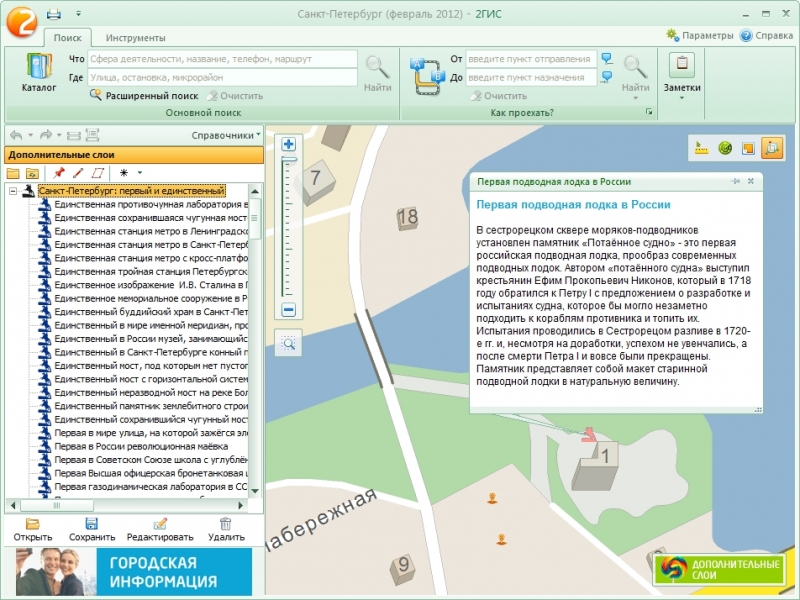Click the asterisk marker style icon

(123, 173)
